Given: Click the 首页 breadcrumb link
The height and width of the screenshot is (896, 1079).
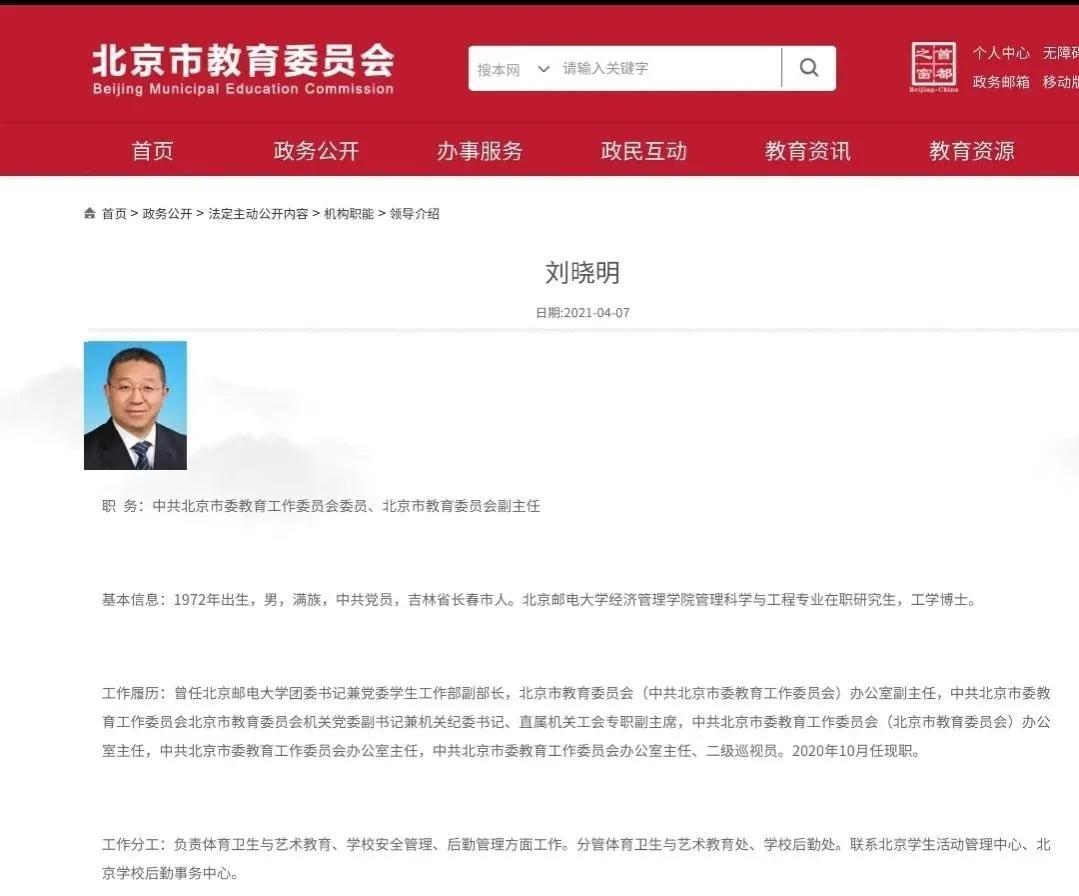Looking at the screenshot, I should pos(114,214).
